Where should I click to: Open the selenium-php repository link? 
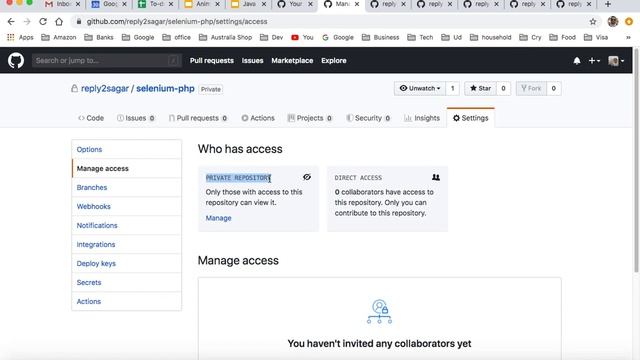point(165,89)
